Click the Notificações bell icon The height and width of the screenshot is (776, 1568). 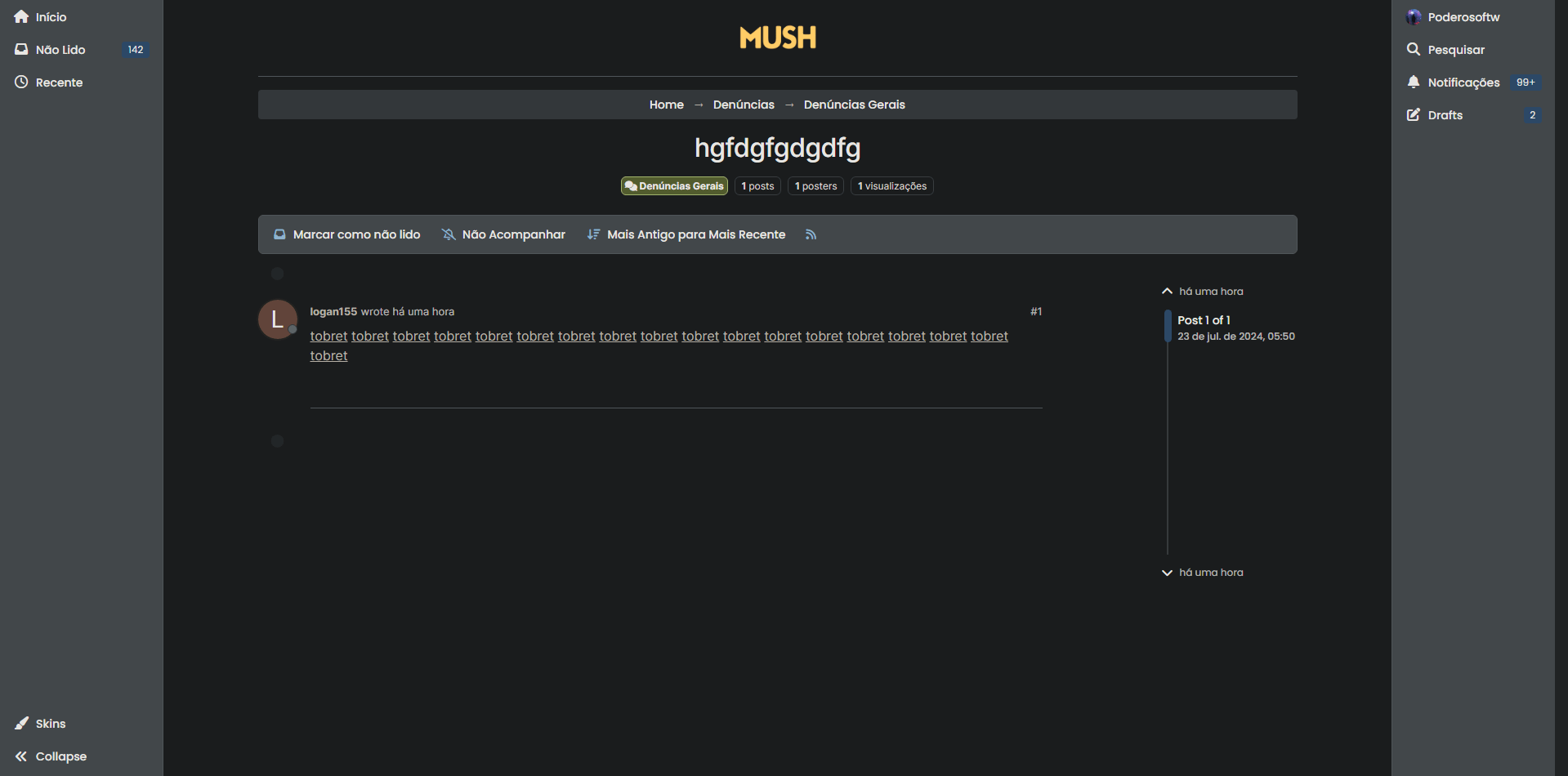(1414, 82)
